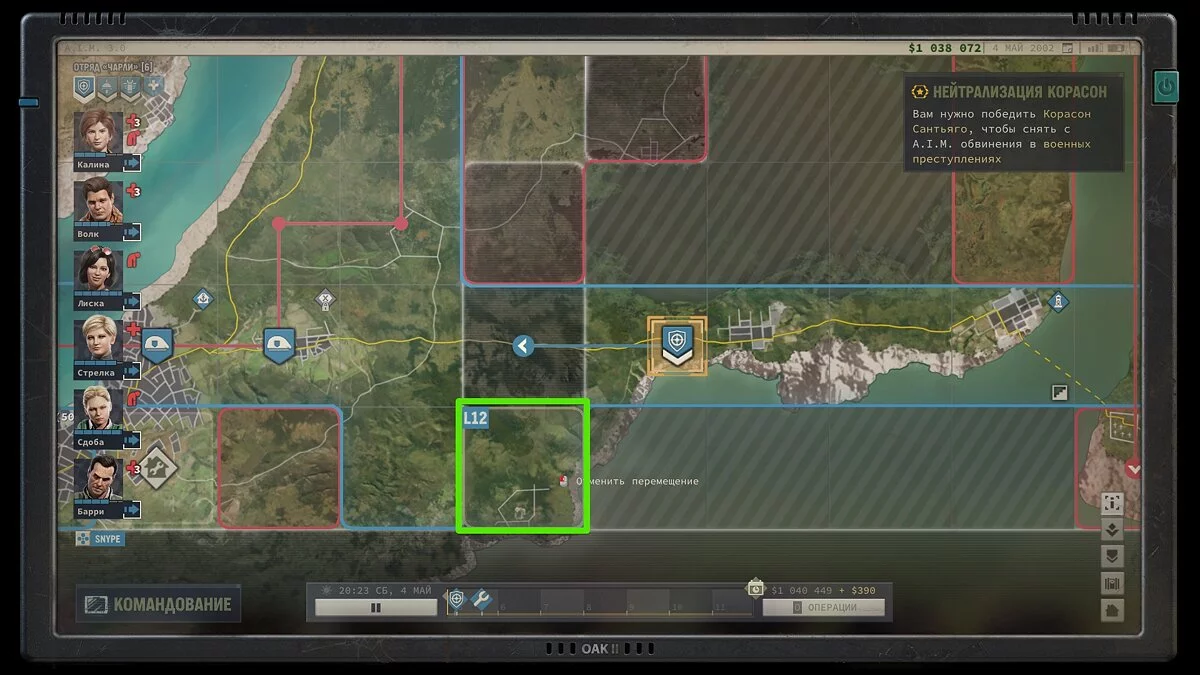This screenshot has height=675, width=1200.
Task: Click the red downward chevron marker at the map's east edge
Action: [x=1133, y=468]
